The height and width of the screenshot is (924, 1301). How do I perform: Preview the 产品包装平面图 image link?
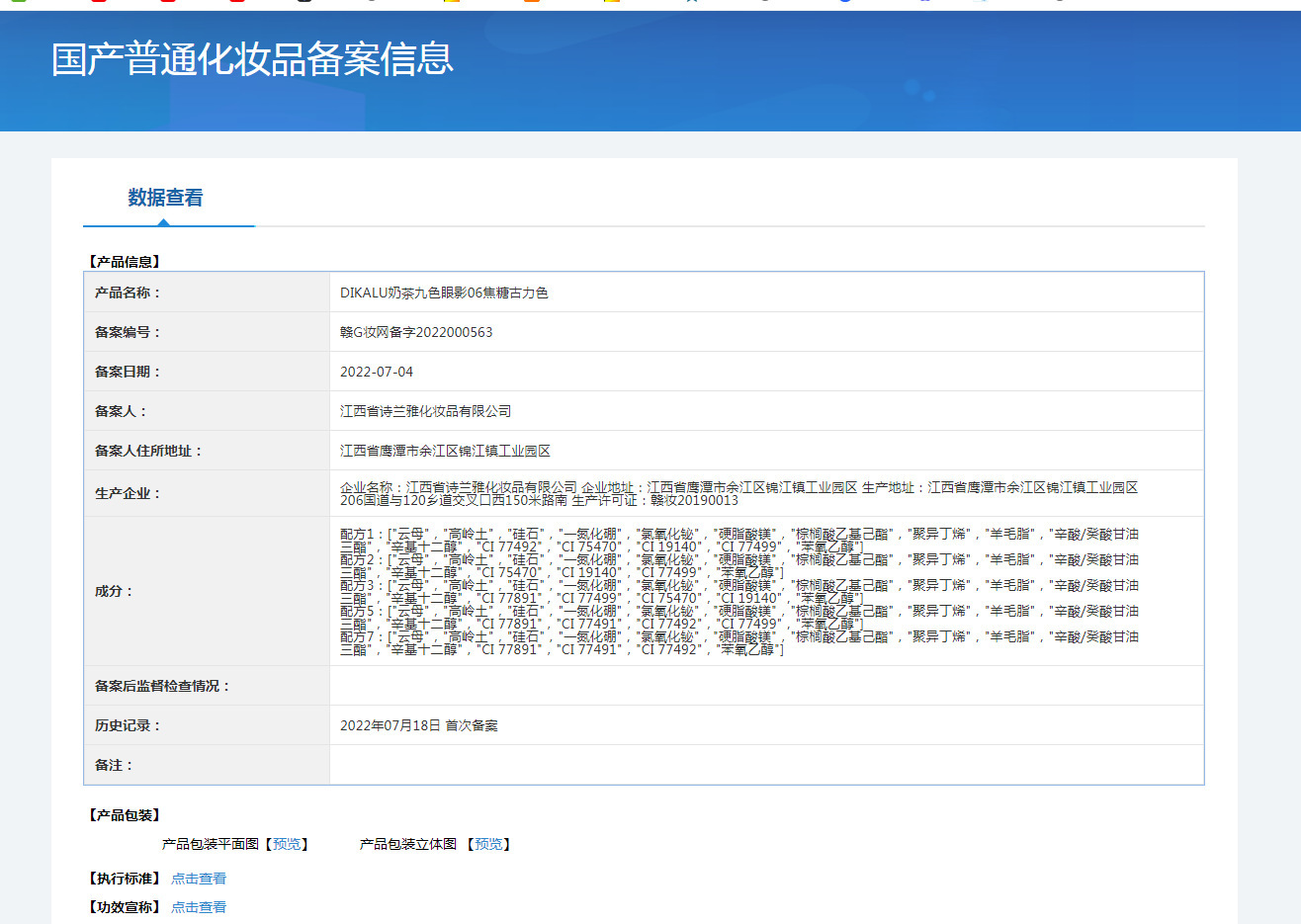tap(287, 844)
